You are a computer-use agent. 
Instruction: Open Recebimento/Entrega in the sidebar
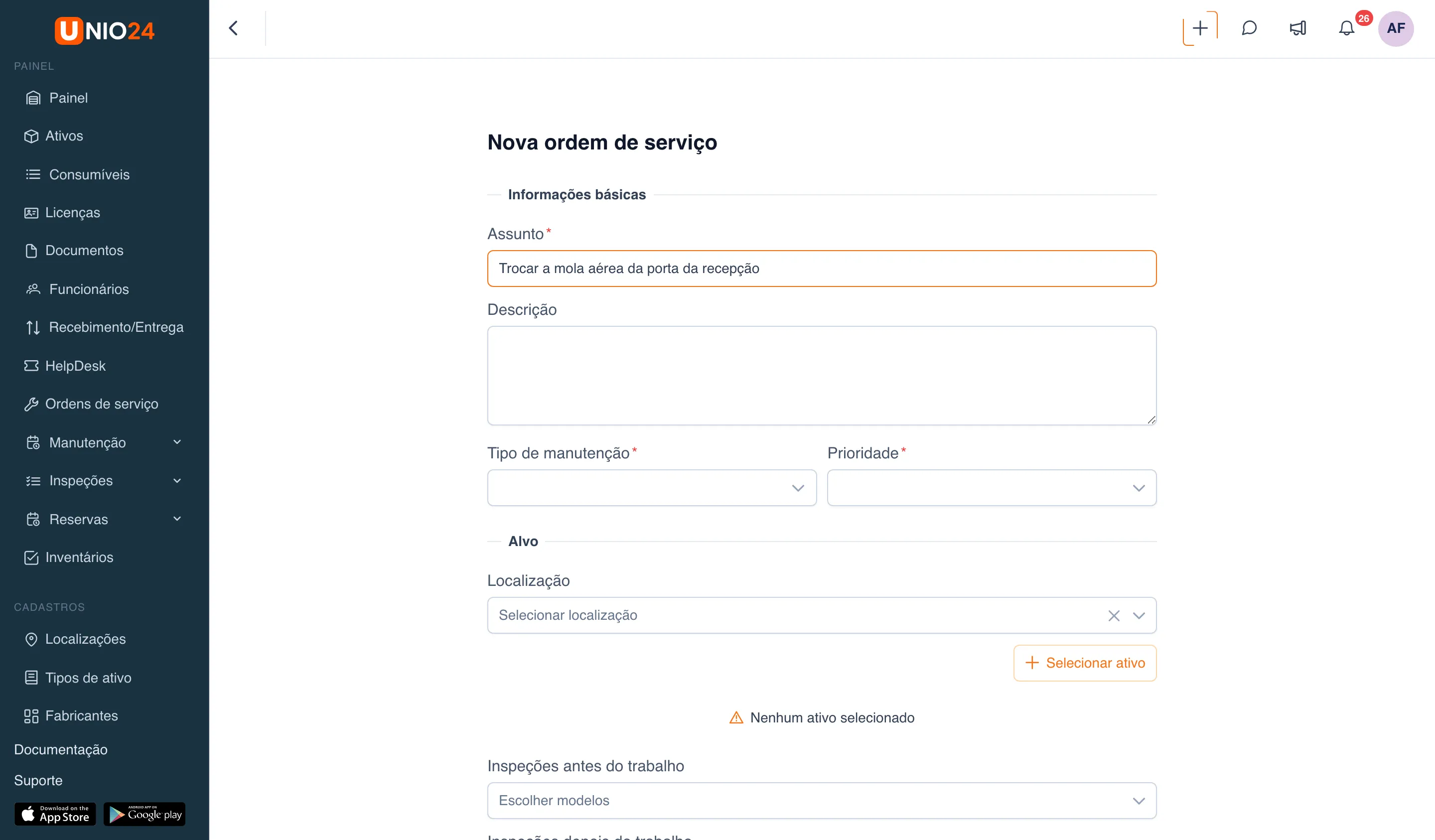point(105,327)
